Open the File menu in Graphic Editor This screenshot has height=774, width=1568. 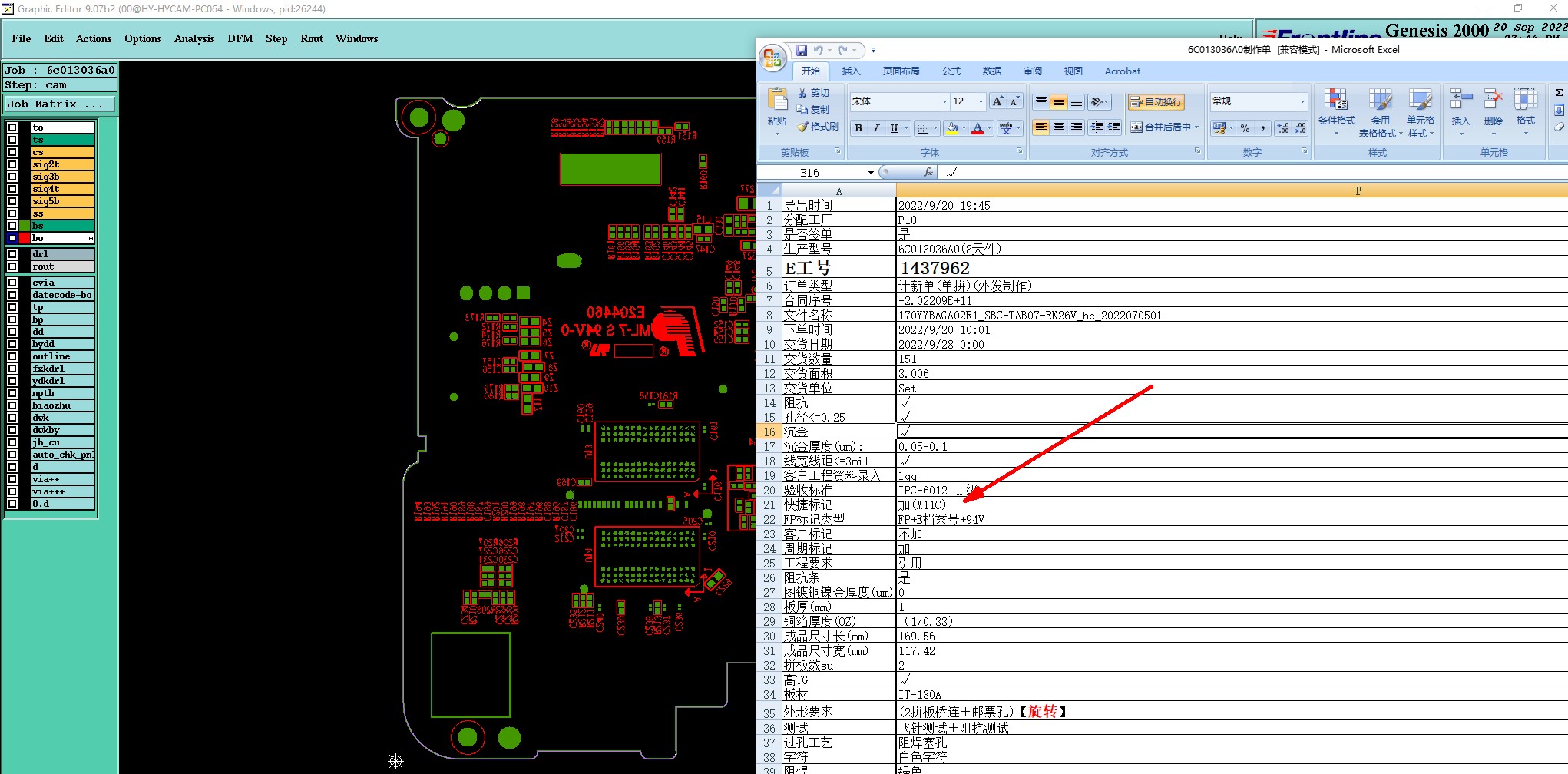[x=22, y=38]
